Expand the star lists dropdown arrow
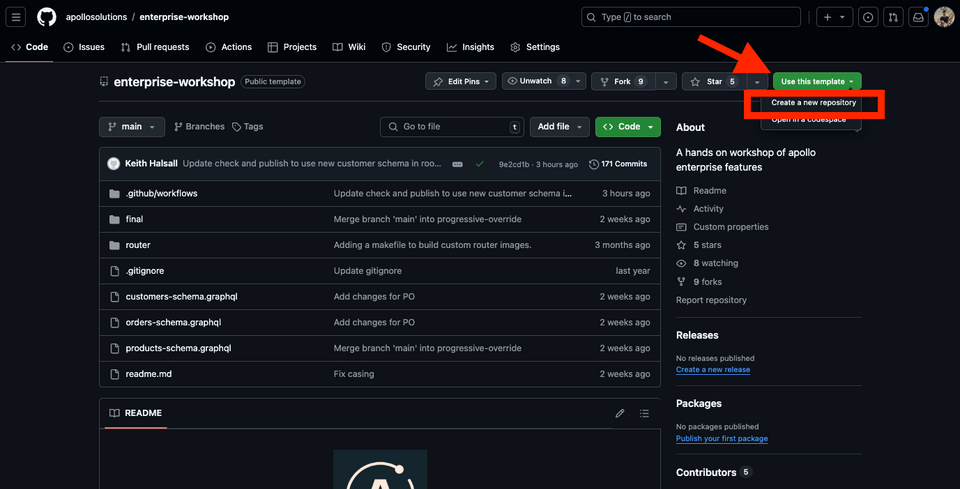The height and width of the screenshot is (489, 960). (x=757, y=81)
